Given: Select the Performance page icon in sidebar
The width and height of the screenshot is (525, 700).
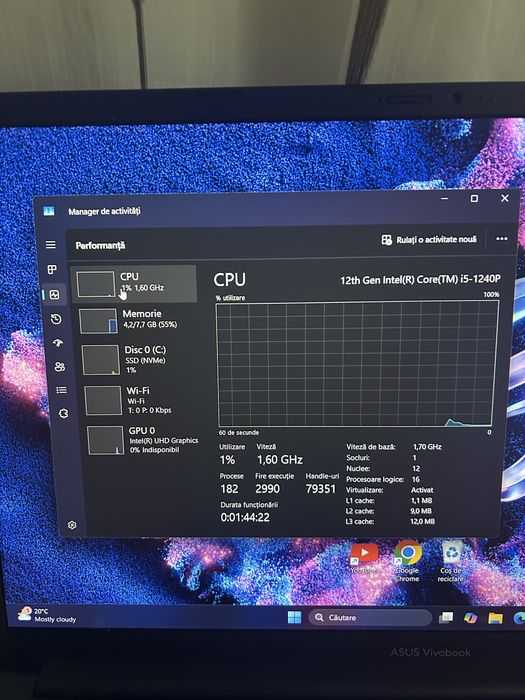Looking at the screenshot, I should click(x=54, y=295).
